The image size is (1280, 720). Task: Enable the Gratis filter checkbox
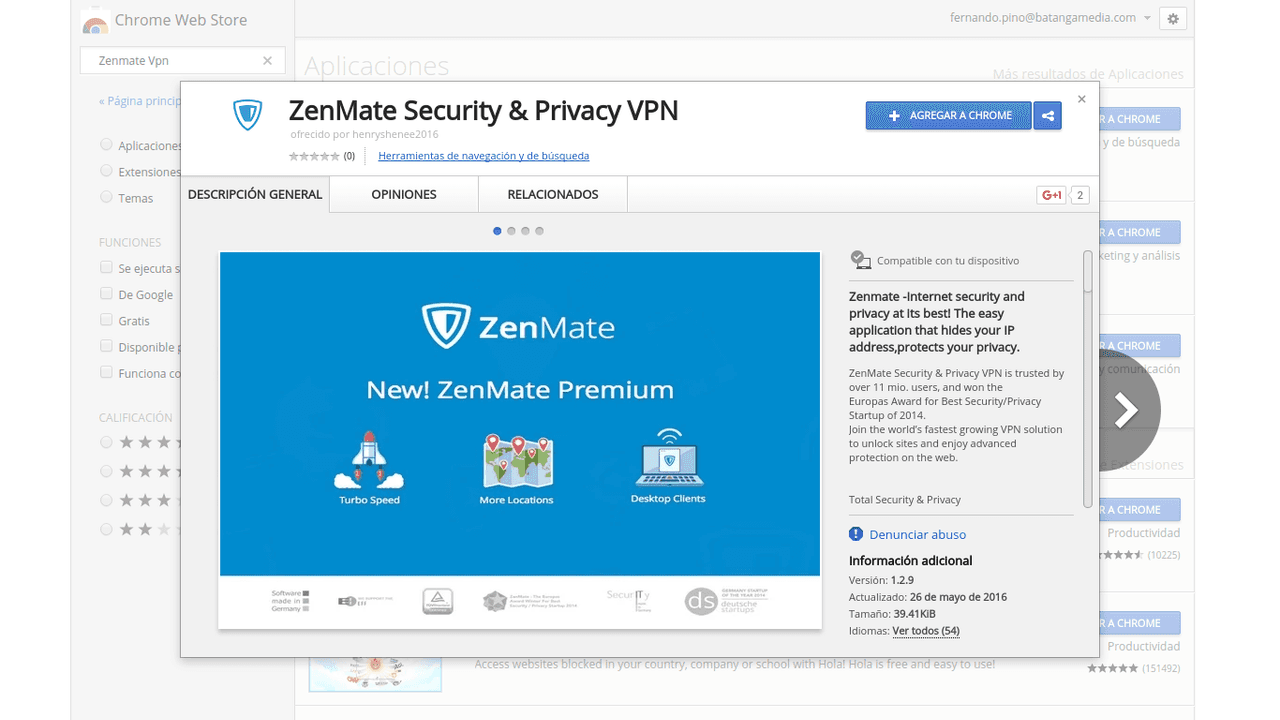(x=106, y=320)
